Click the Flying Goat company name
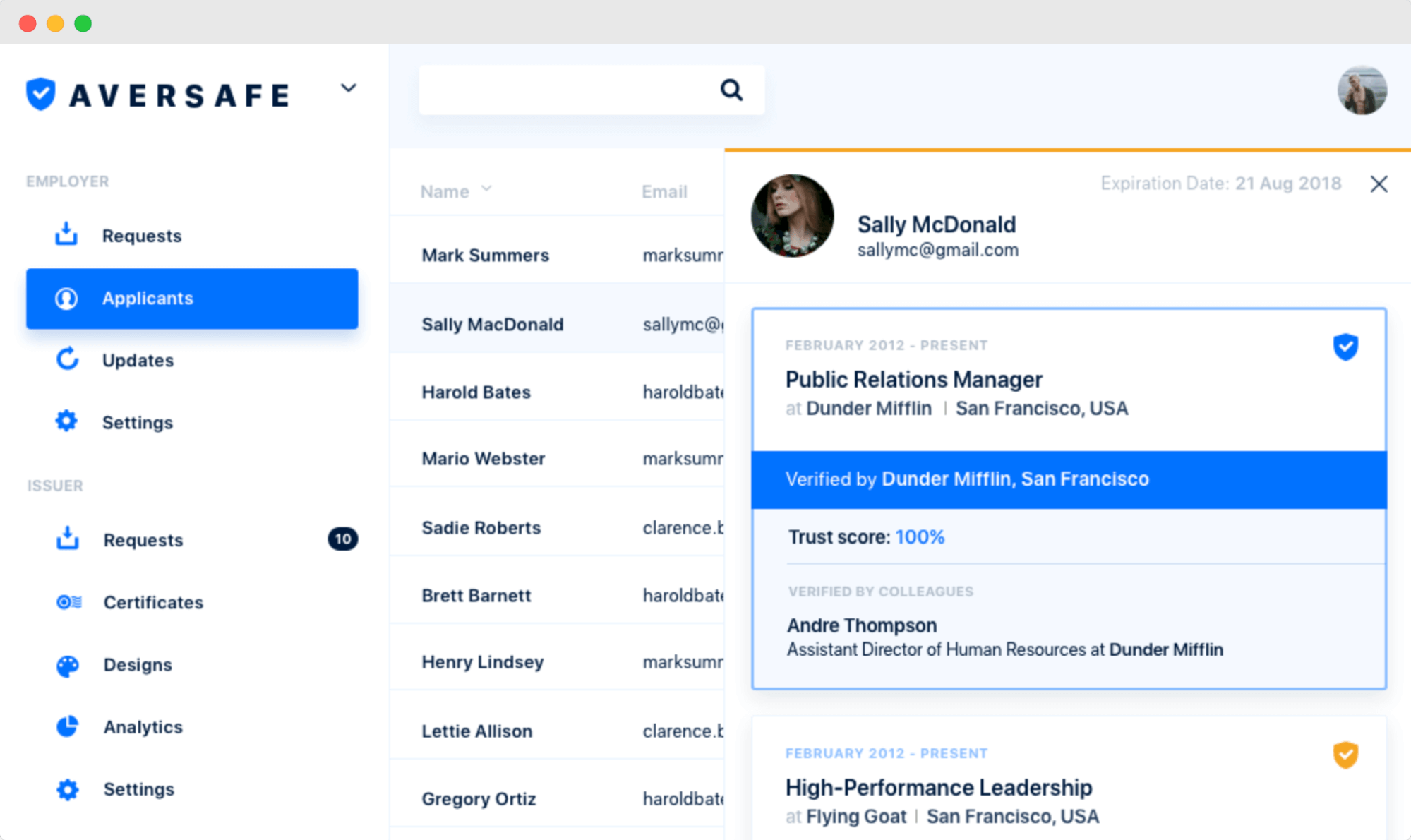 pyautogui.click(x=856, y=816)
